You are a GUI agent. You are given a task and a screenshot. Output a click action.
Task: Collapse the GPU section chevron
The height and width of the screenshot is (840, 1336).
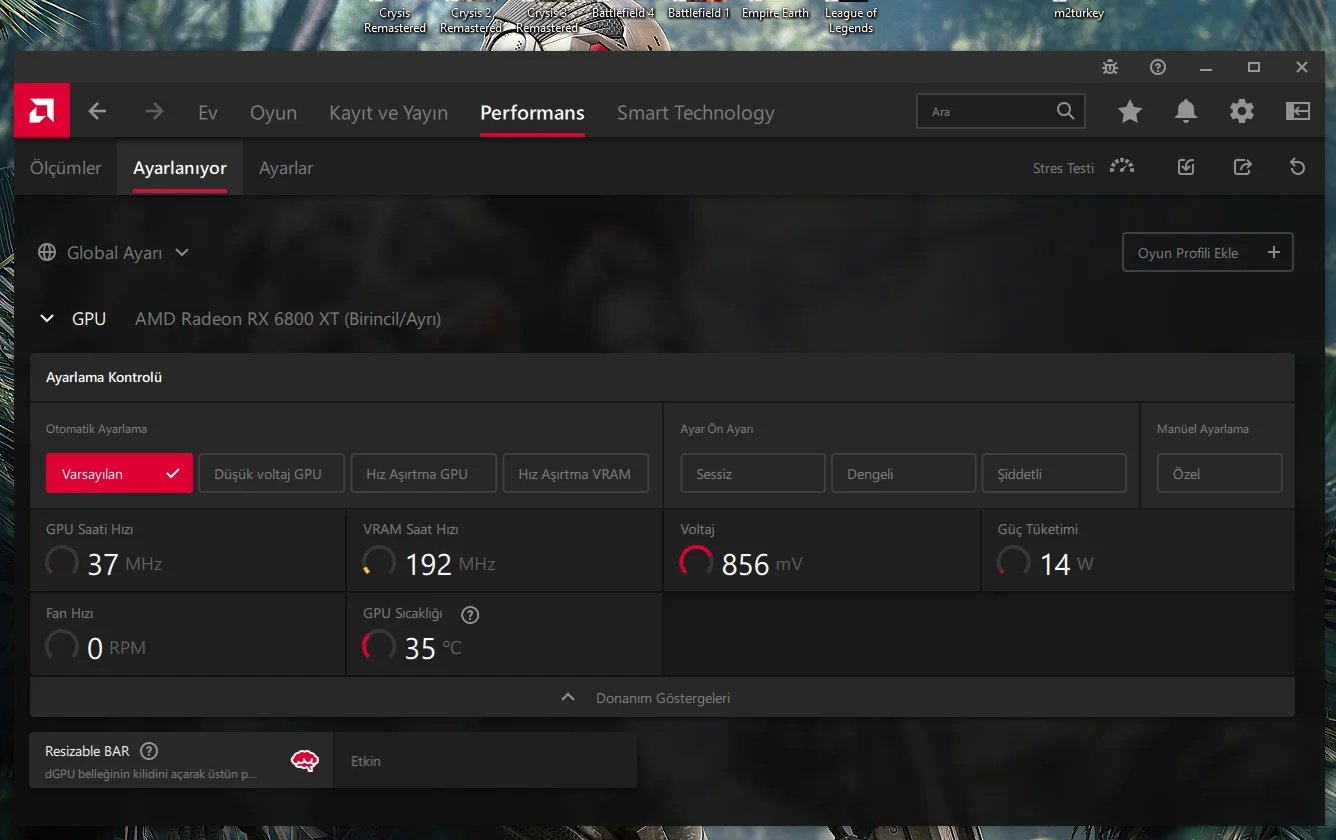point(46,319)
